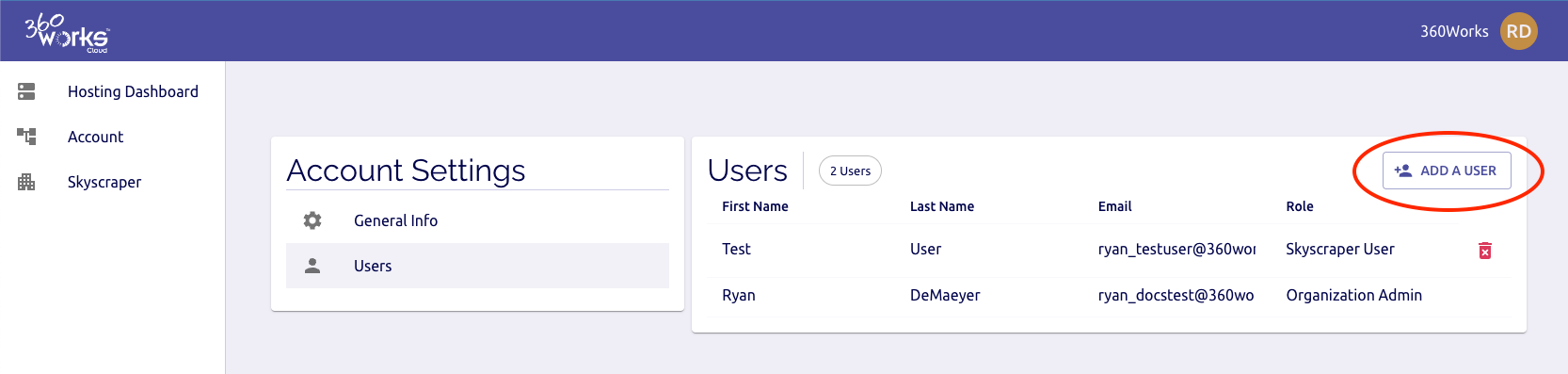This screenshot has height=374, width=1568.
Task: Click the Last Name column header
Action: 942,206
